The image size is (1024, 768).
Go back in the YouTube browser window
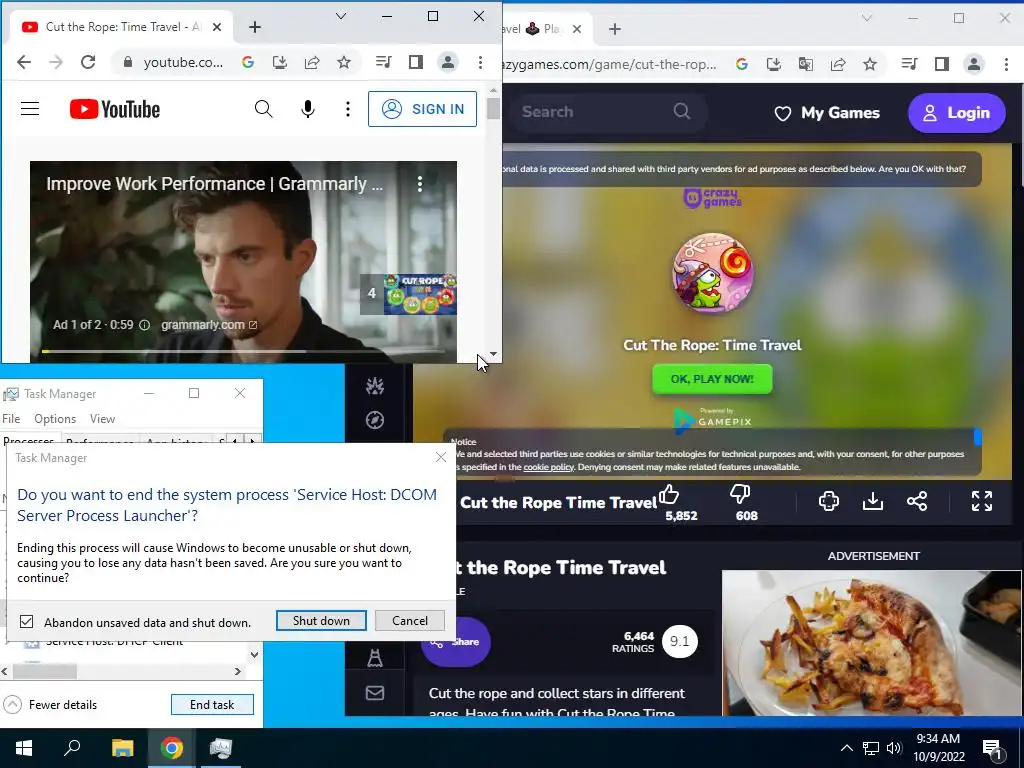24,62
